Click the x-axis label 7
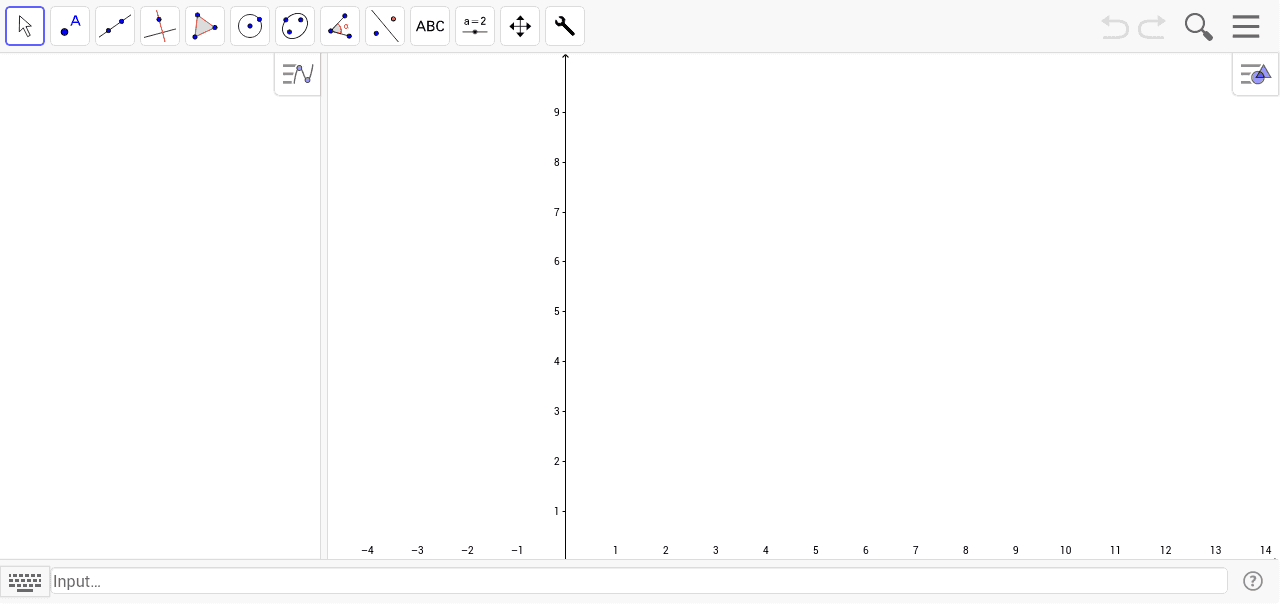The height and width of the screenshot is (604, 1280). coord(916,551)
